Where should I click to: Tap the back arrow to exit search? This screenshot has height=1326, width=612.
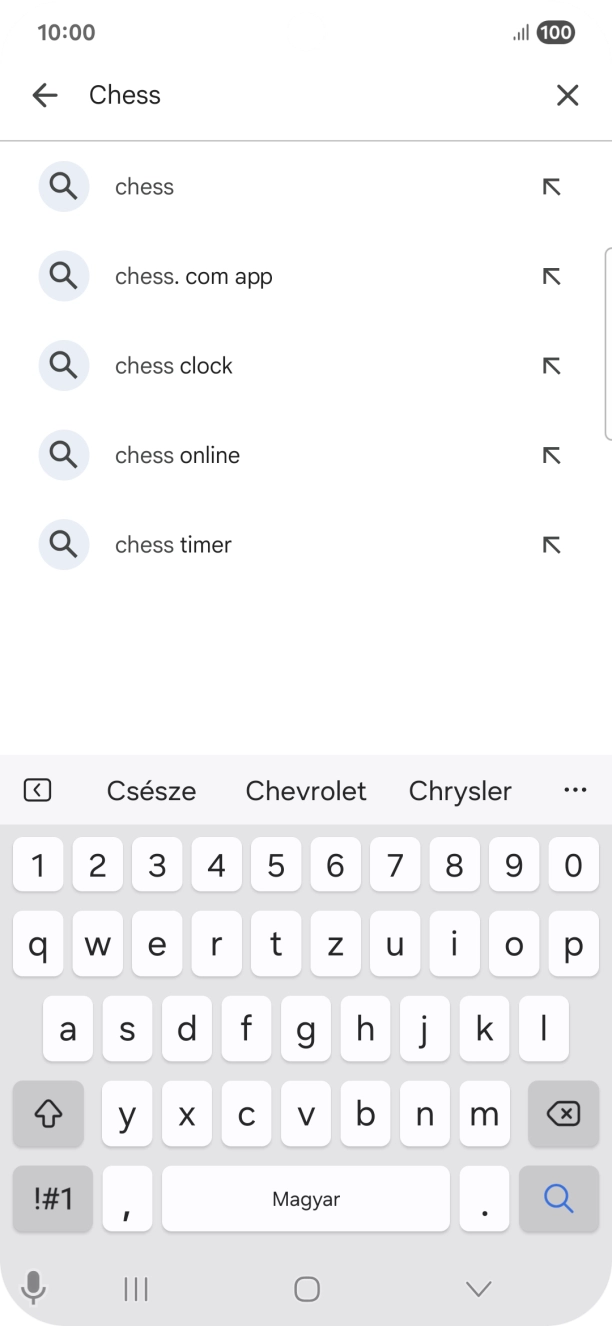(x=45, y=95)
